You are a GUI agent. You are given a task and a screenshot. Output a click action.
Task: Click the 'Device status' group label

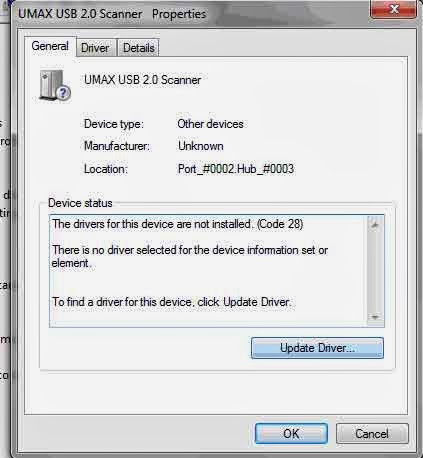[x=80, y=203]
